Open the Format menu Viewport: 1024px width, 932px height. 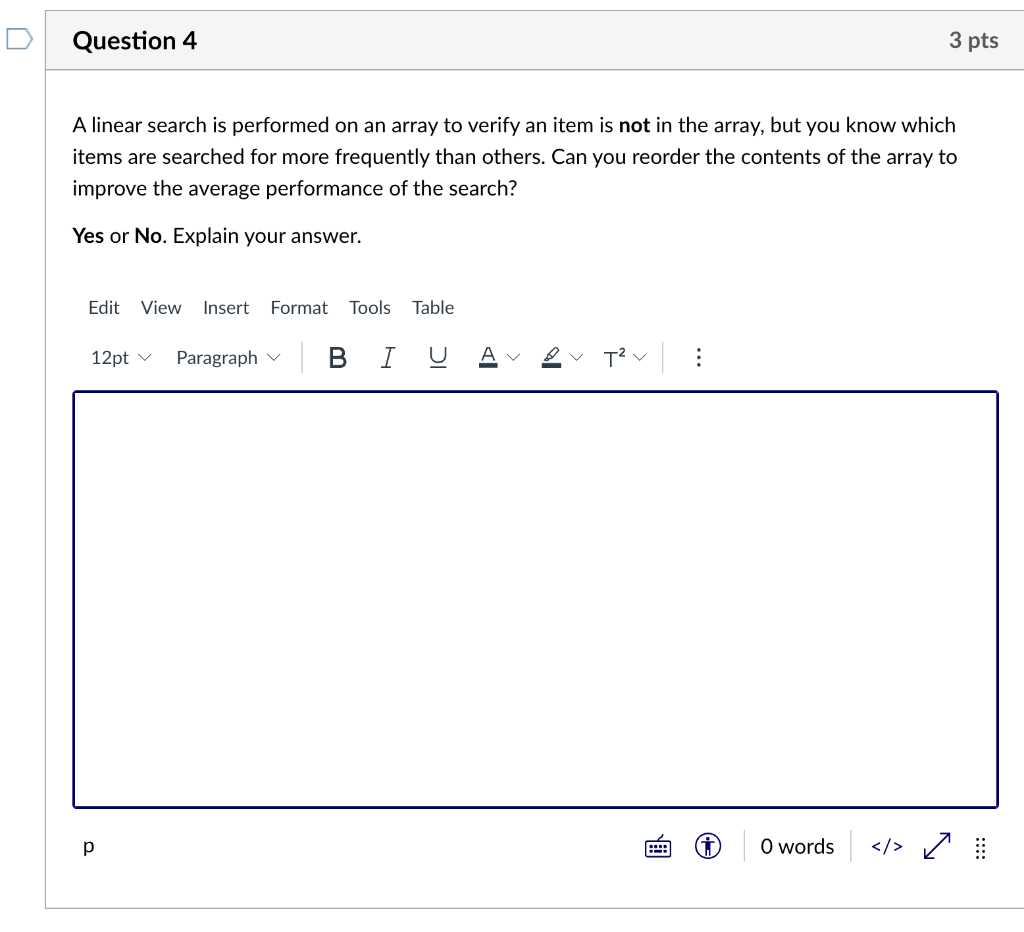pyautogui.click(x=298, y=307)
